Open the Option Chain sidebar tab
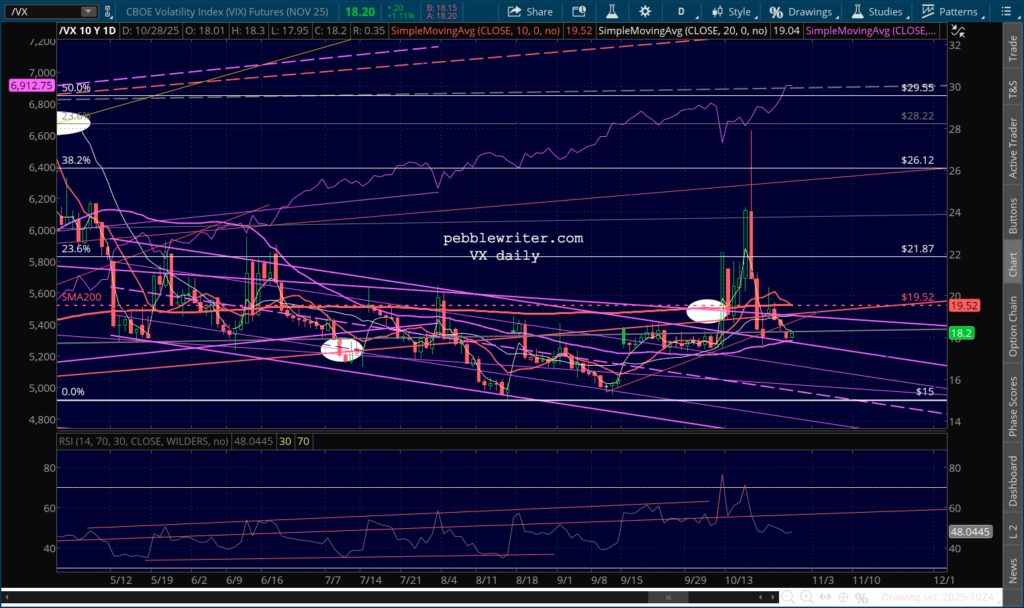 pyautogui.click(x=1013, y=326)
